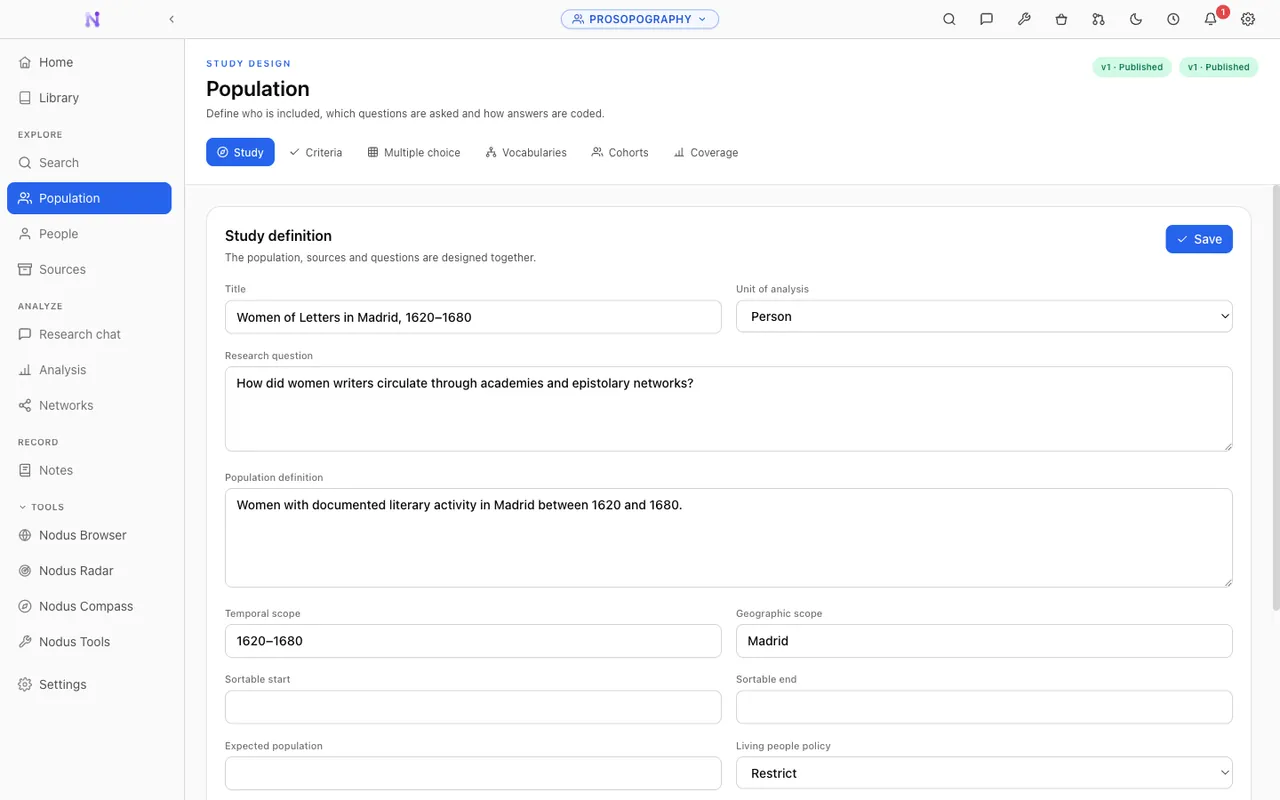
Task: Open settings via the top bar gear icon
Action: (1248, 19)
